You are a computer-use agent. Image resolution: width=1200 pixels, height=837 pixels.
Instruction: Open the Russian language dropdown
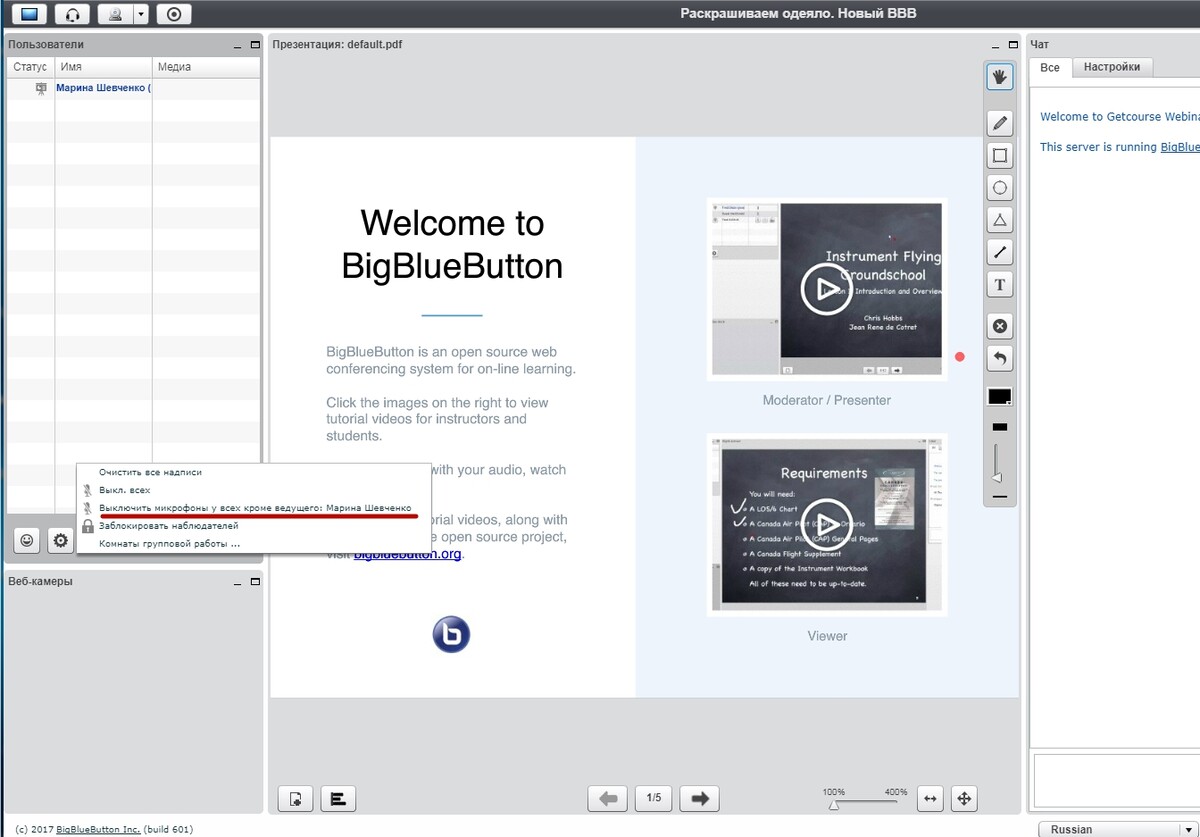click(x=1118, y=829)
